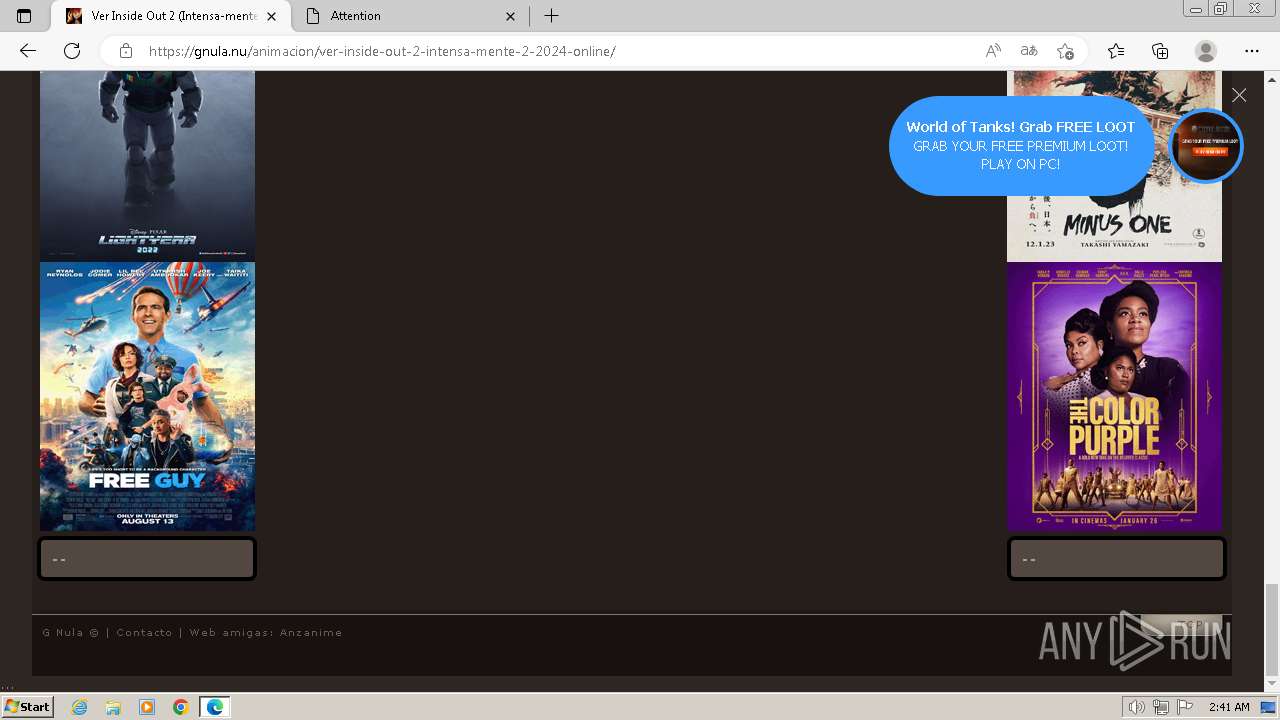The image size is (1280, 720).
Task: Click the World of Tanks round image
Action: (1205, 146)
